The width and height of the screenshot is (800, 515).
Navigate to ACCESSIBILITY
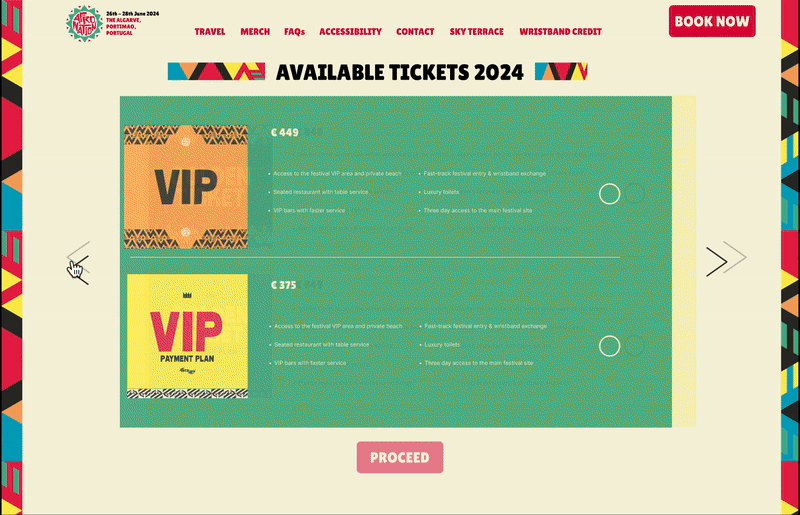350,32
